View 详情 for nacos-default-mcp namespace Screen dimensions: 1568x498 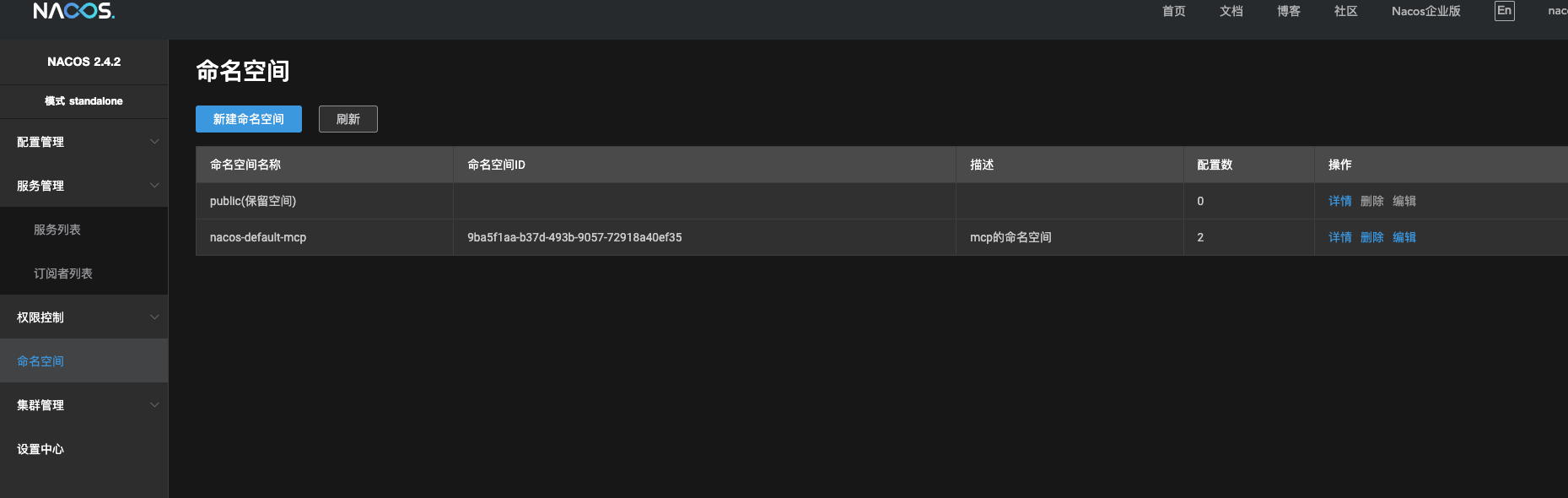(1340, 237)
